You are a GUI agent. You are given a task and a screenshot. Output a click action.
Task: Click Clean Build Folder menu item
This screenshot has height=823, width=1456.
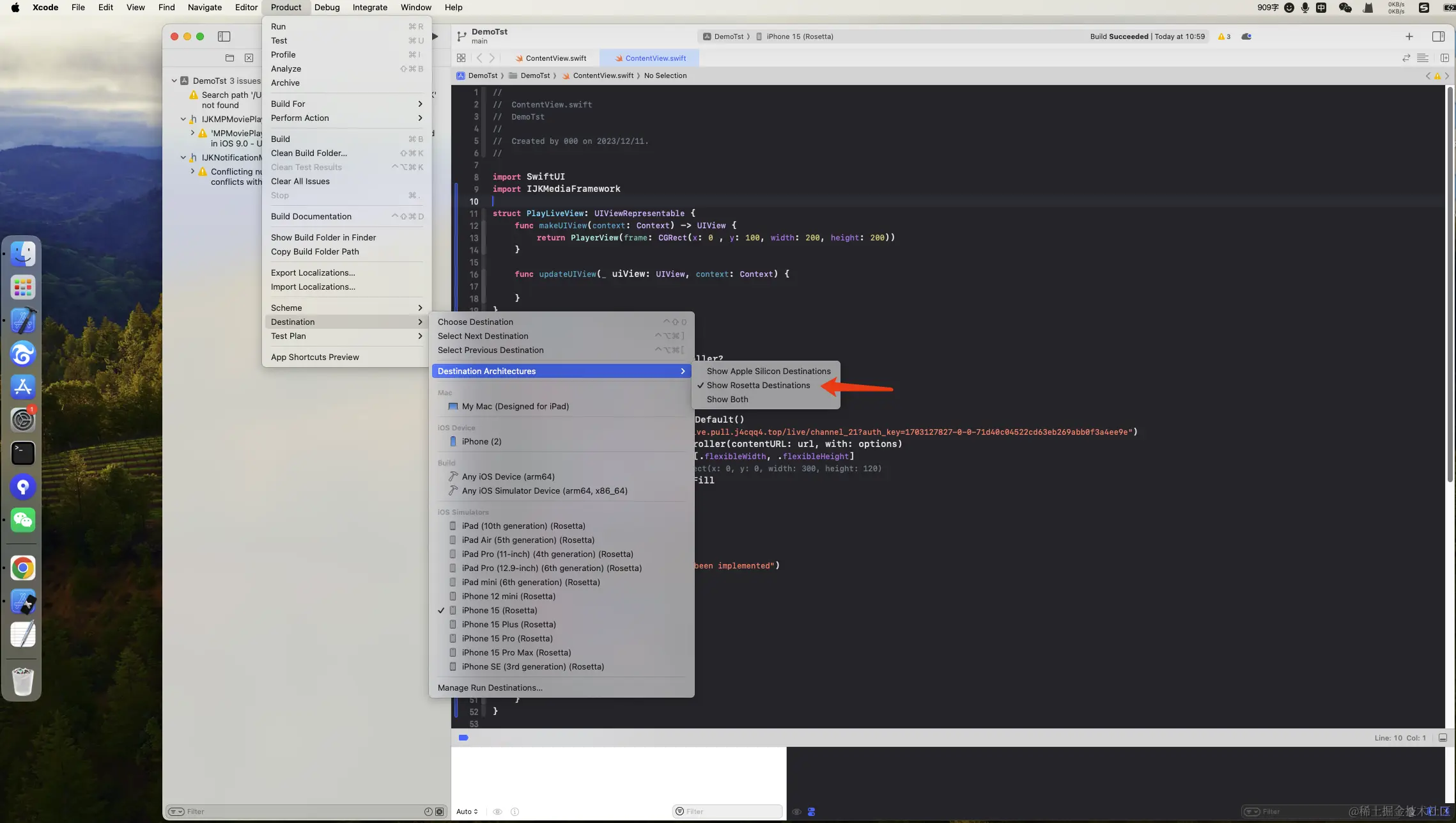[346, 153]
